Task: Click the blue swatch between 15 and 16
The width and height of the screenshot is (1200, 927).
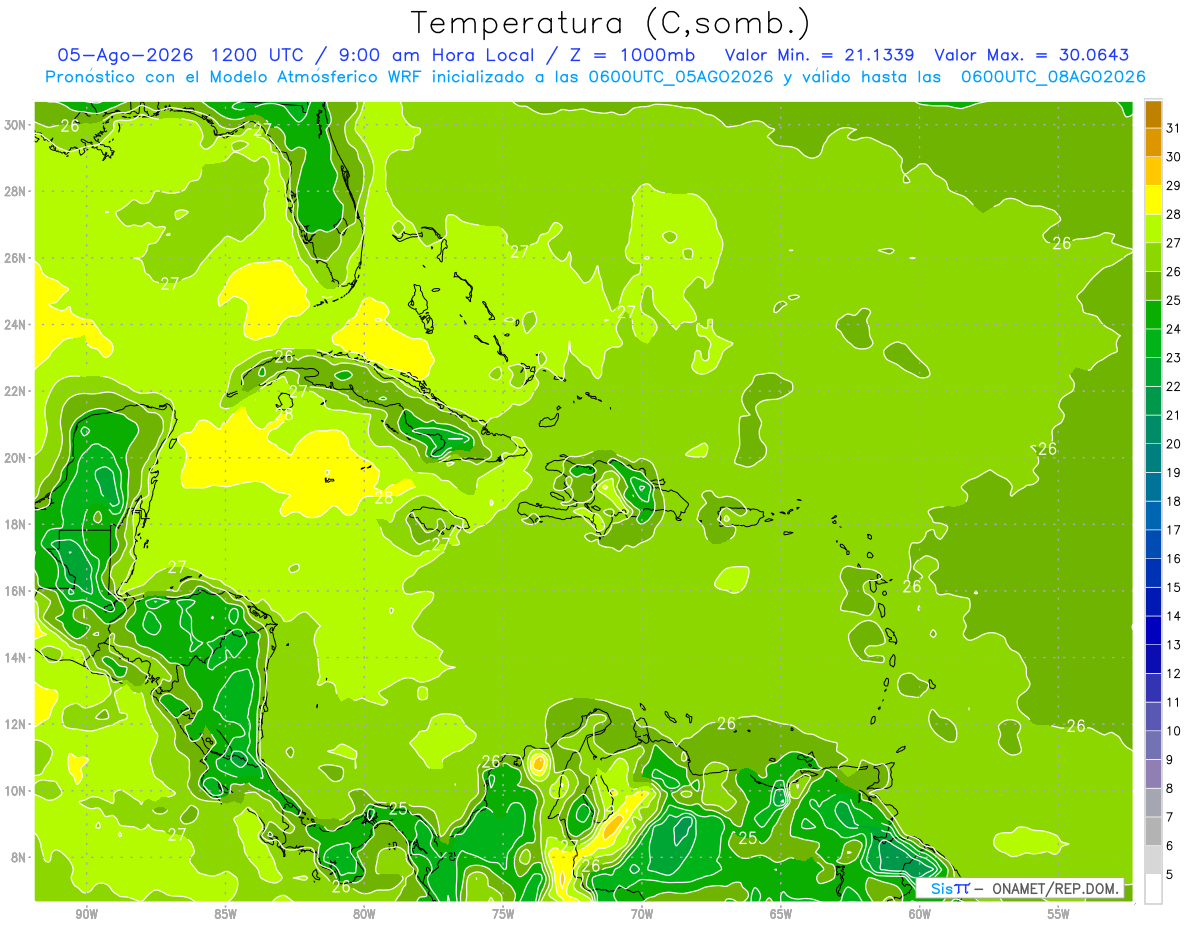Action: tap(1153, 573)
